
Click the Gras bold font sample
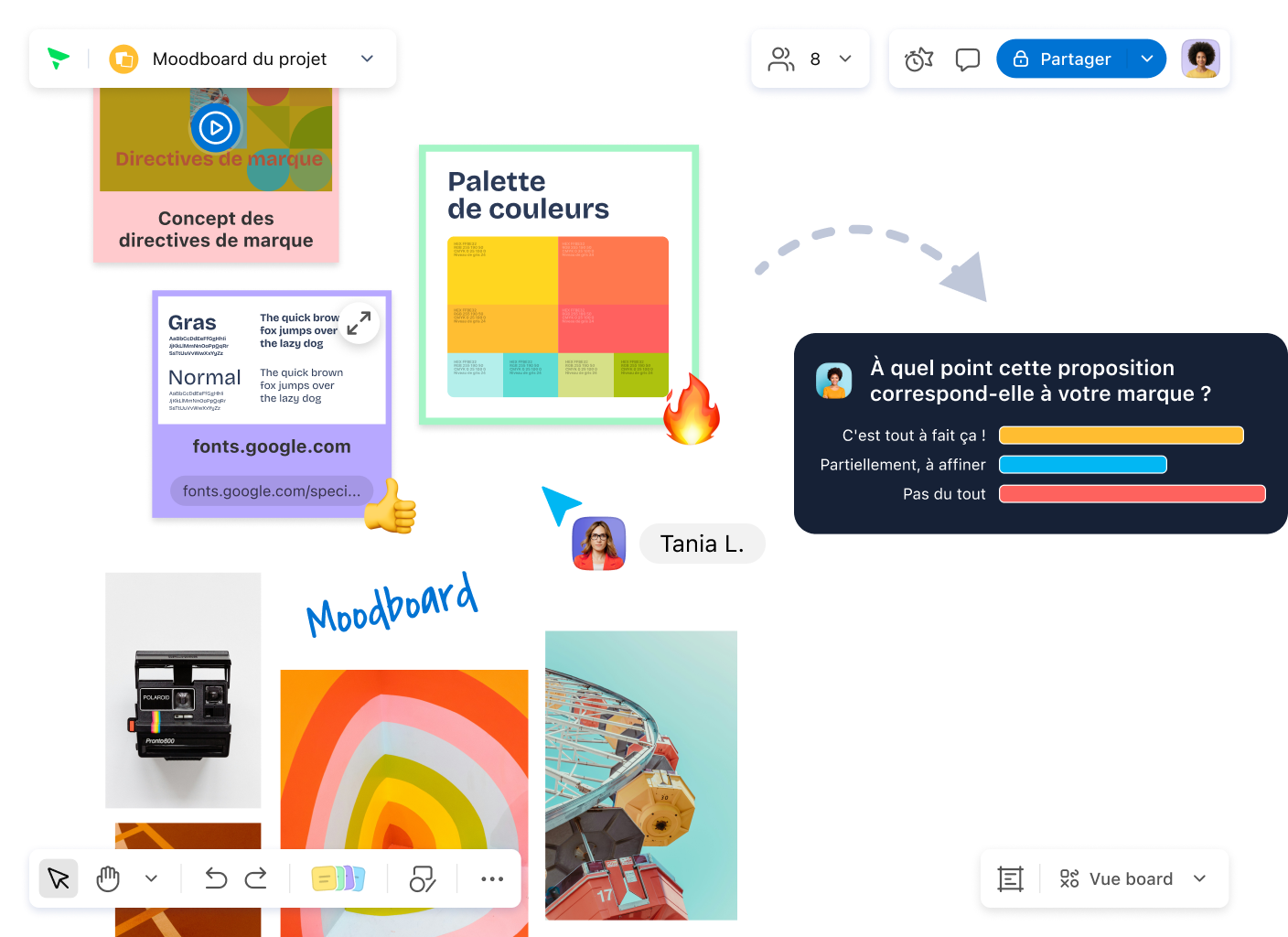pyautogui.click(x=192, y=323)
